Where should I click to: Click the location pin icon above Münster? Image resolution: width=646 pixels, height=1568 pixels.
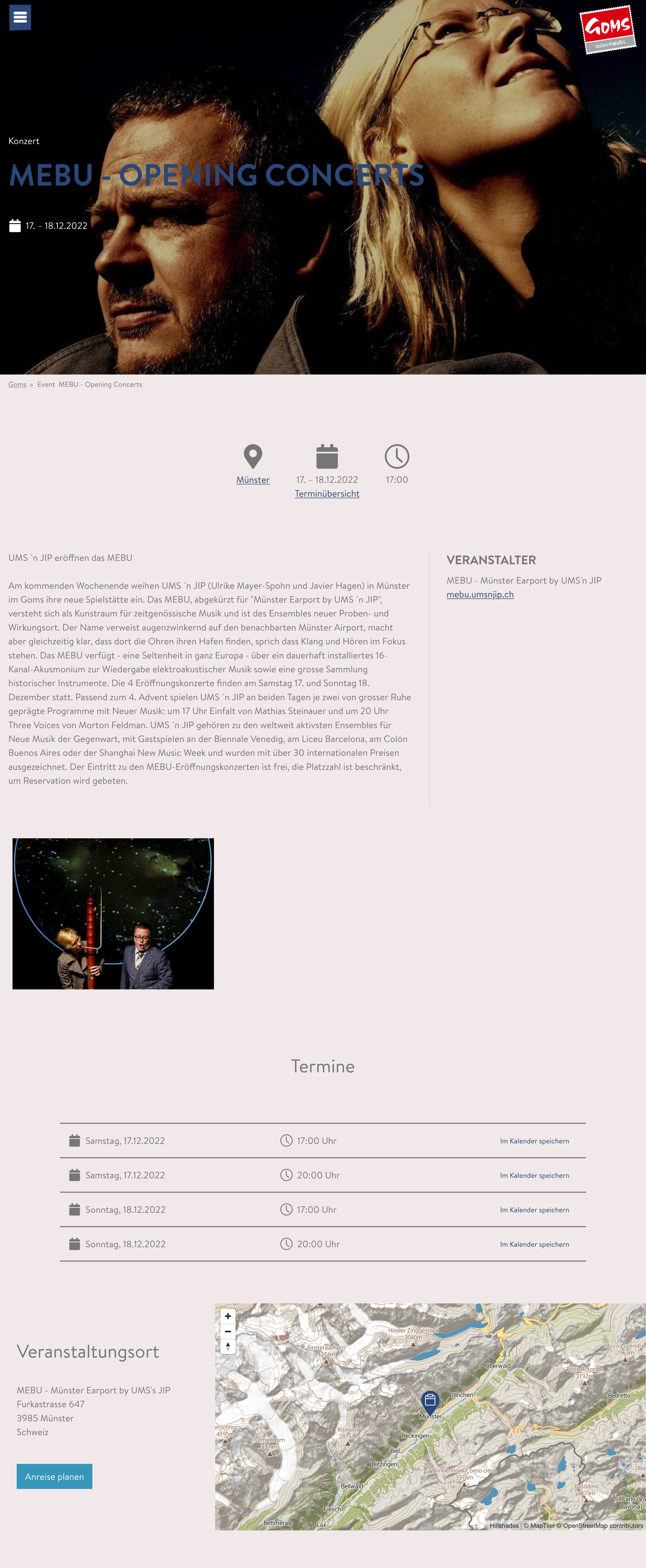point(253,456)
